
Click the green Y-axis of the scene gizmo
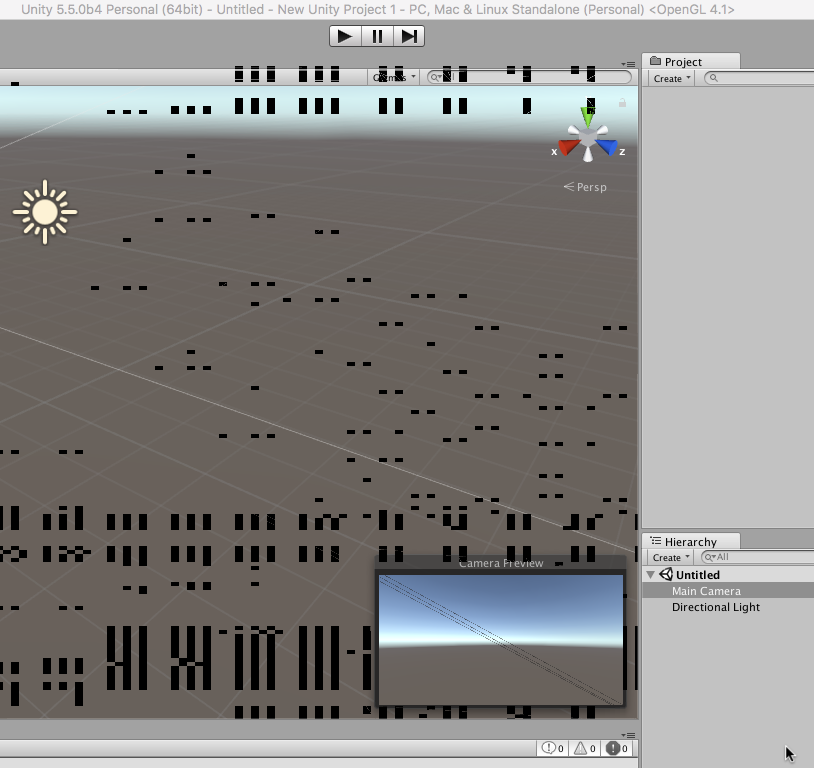588,115
